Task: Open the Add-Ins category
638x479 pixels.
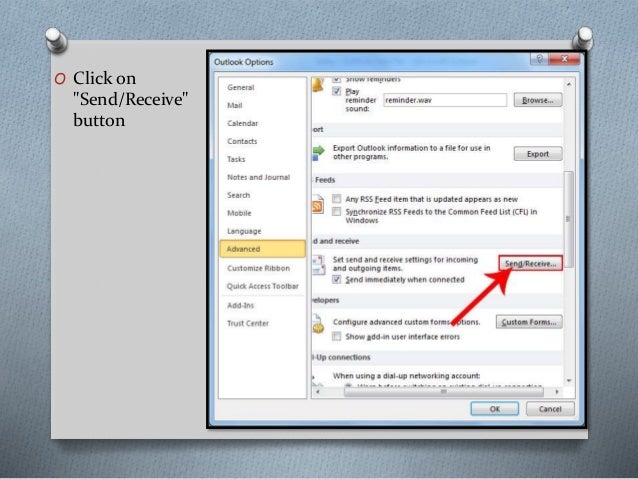Action: (x=240, y=305)
